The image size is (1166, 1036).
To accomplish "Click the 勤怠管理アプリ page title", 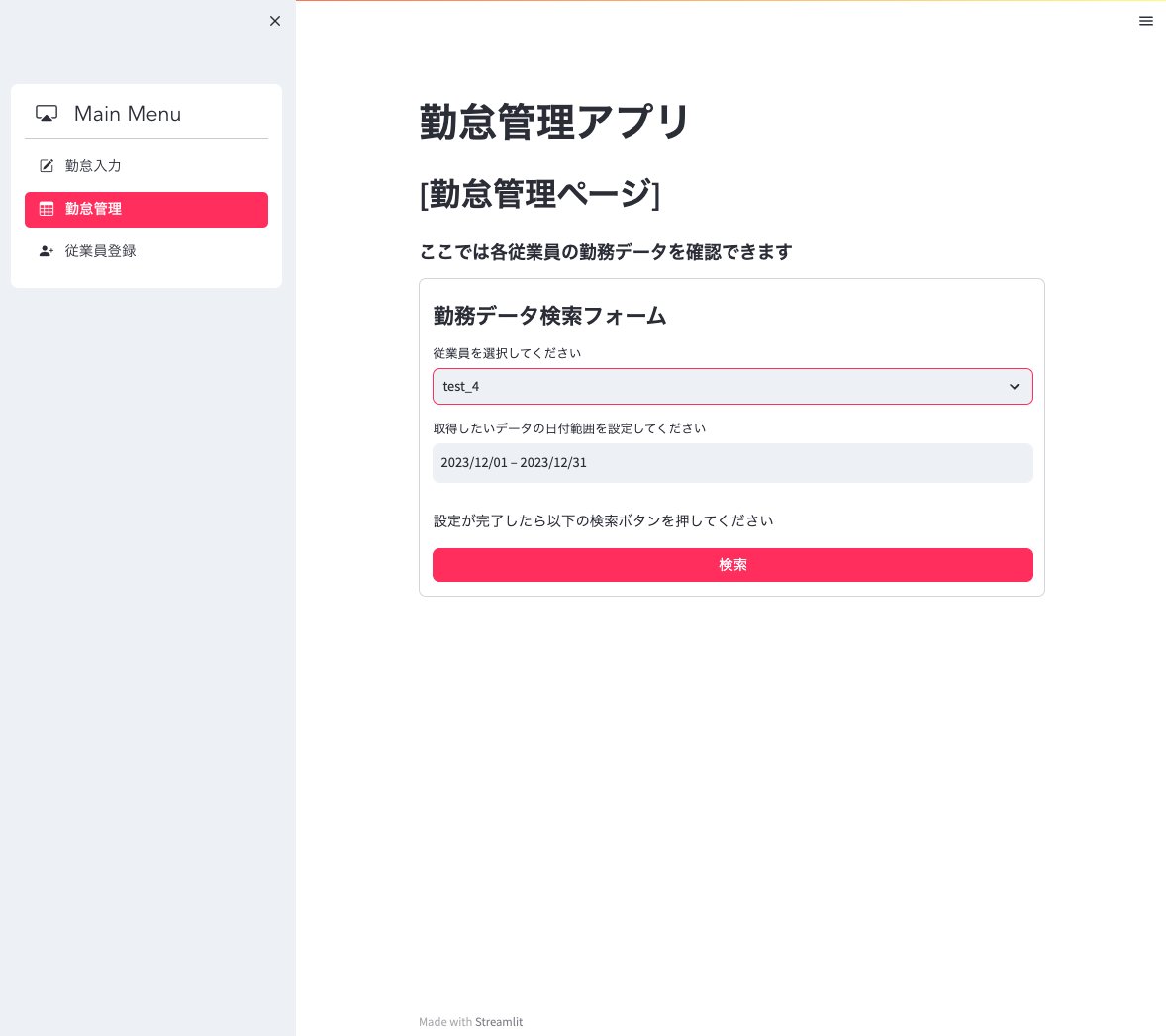I will 554,120.
